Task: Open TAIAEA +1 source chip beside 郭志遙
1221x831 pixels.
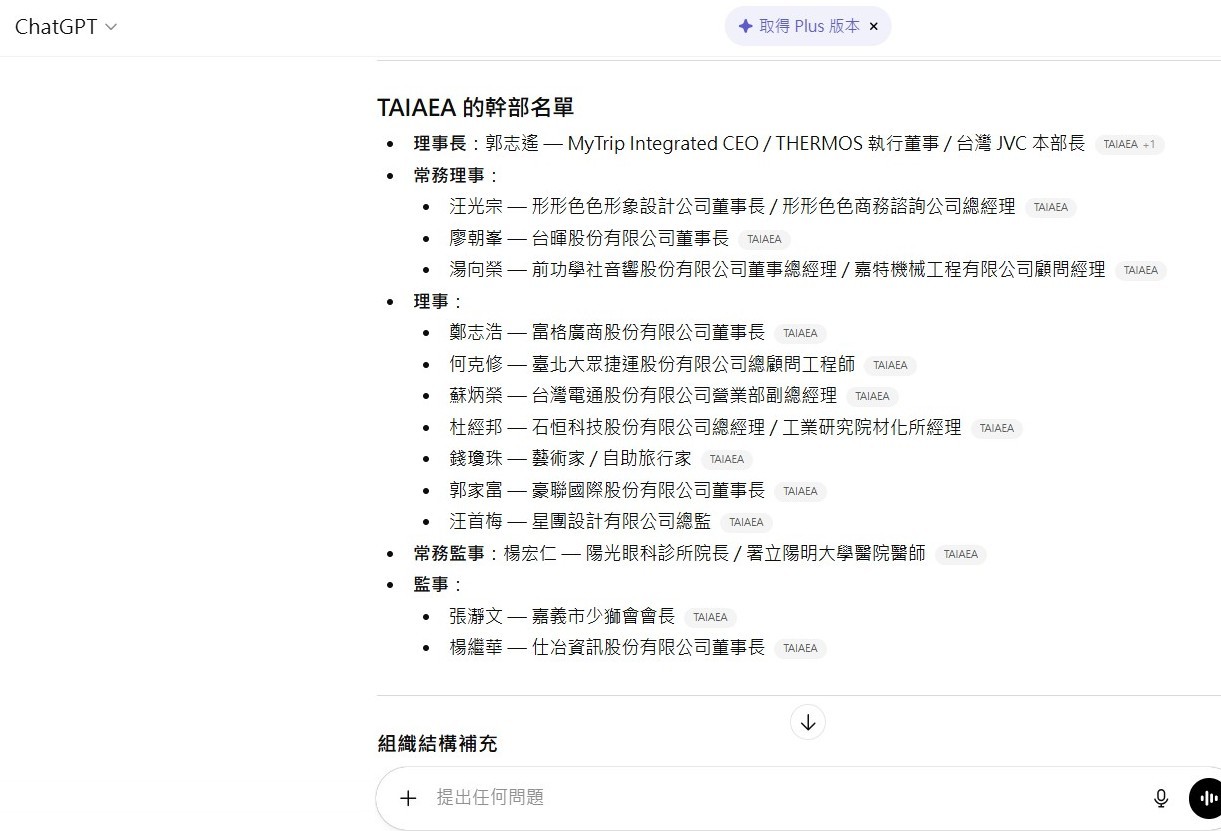Action: 1129,144
